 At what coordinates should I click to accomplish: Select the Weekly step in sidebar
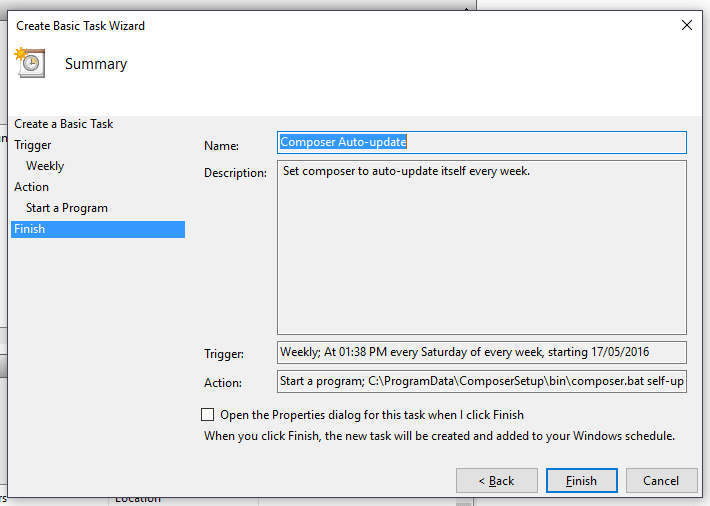[45, 166]
